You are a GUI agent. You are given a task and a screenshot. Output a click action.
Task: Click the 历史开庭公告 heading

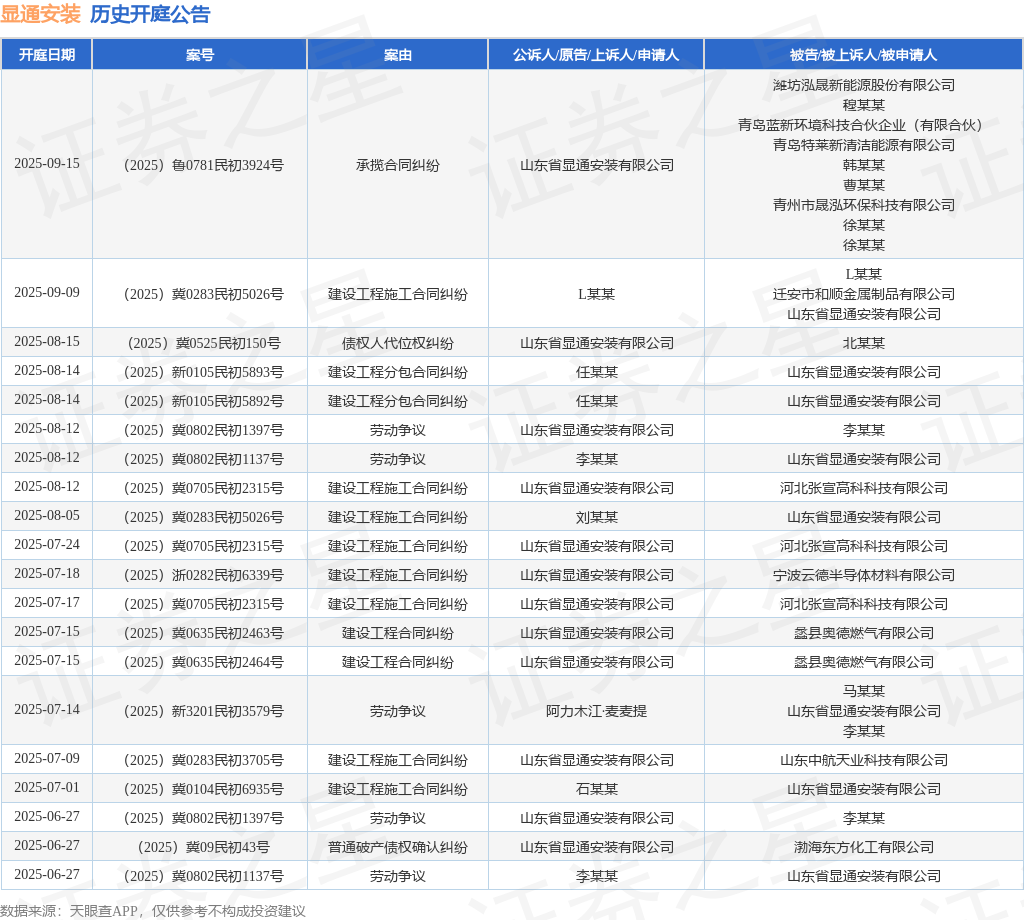point(150,14)
